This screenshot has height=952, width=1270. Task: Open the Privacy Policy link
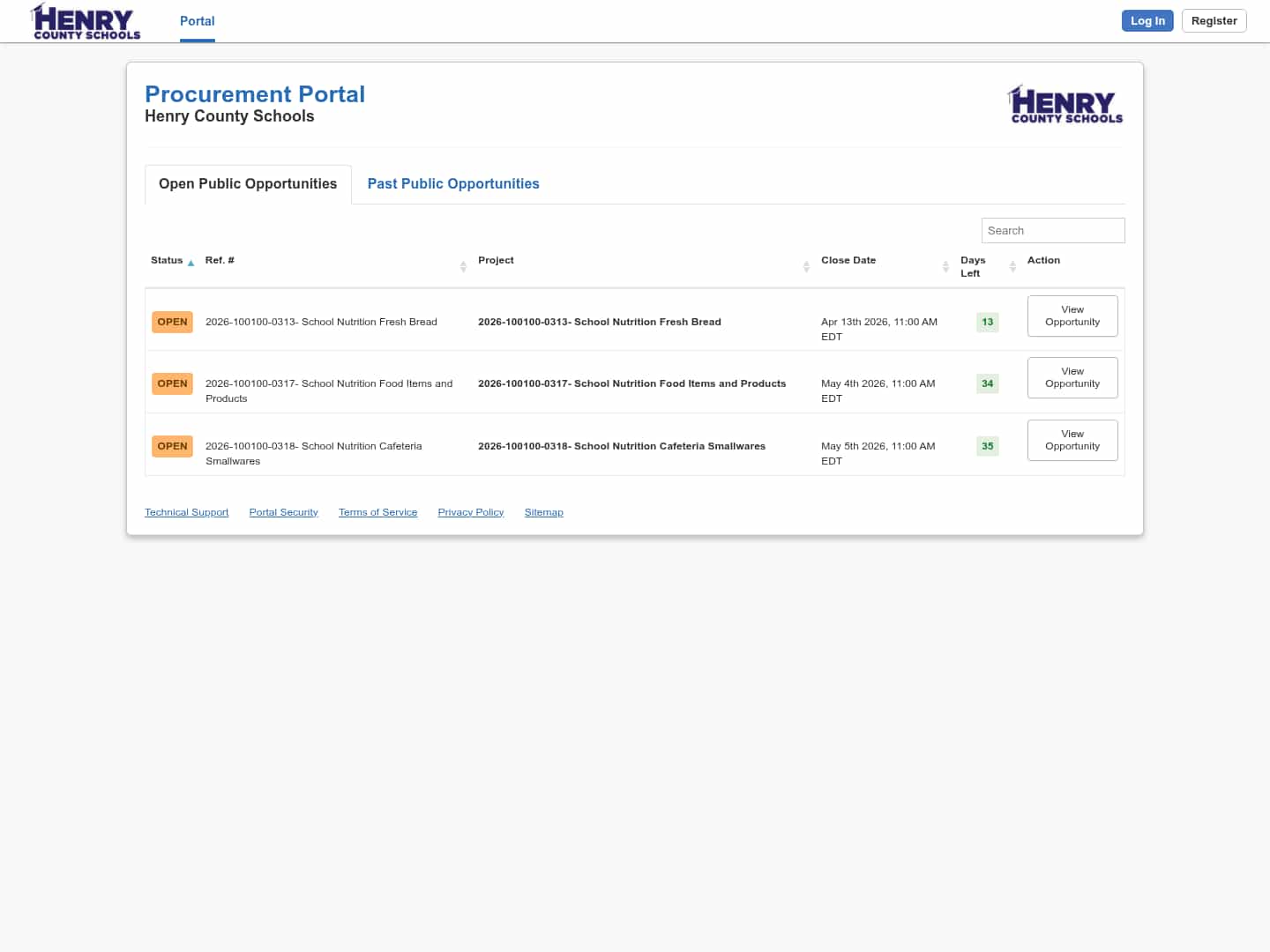[470, 512]
